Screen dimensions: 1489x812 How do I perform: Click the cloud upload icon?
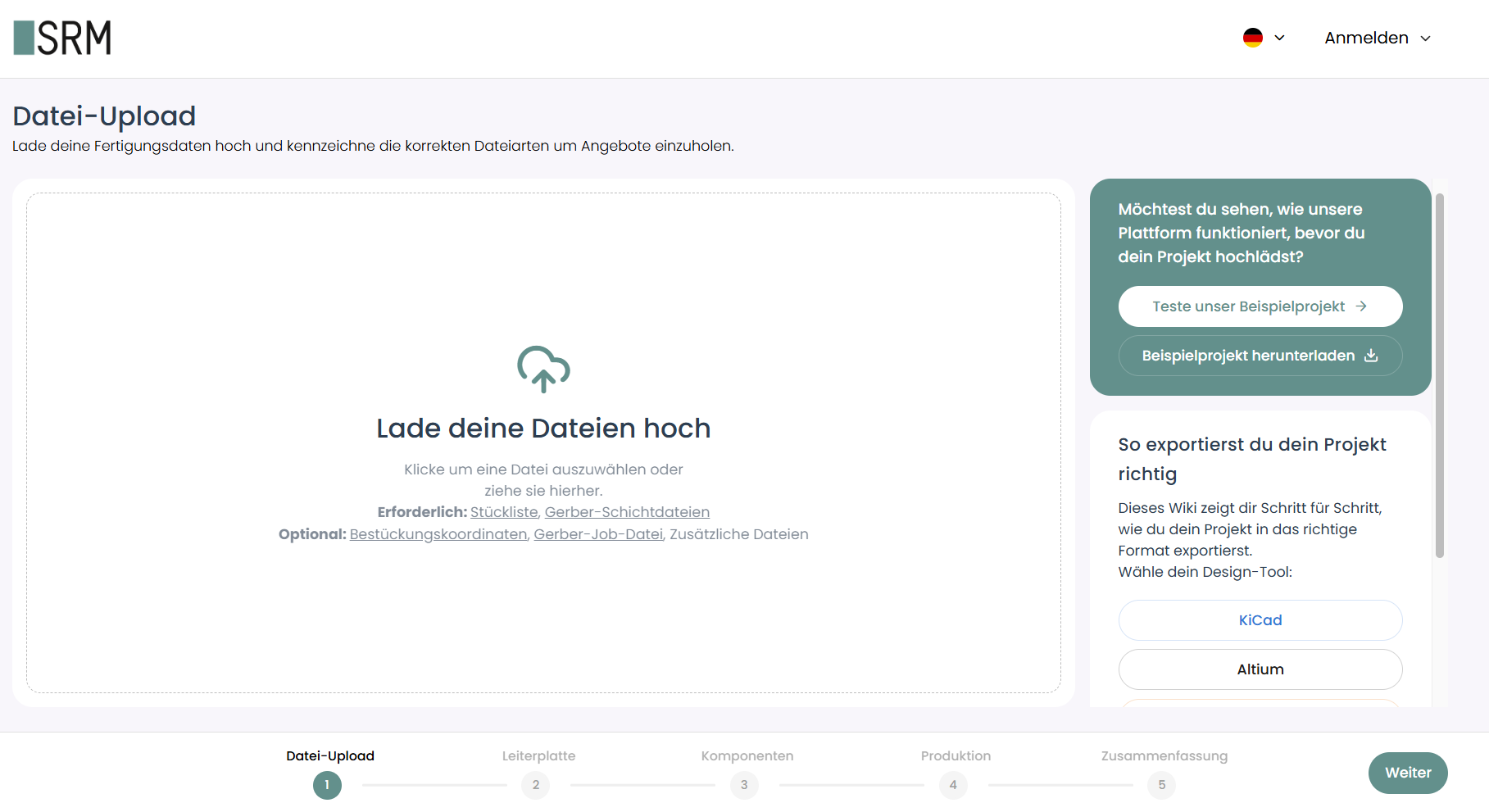pyautogui.click(x=543, y=370)
